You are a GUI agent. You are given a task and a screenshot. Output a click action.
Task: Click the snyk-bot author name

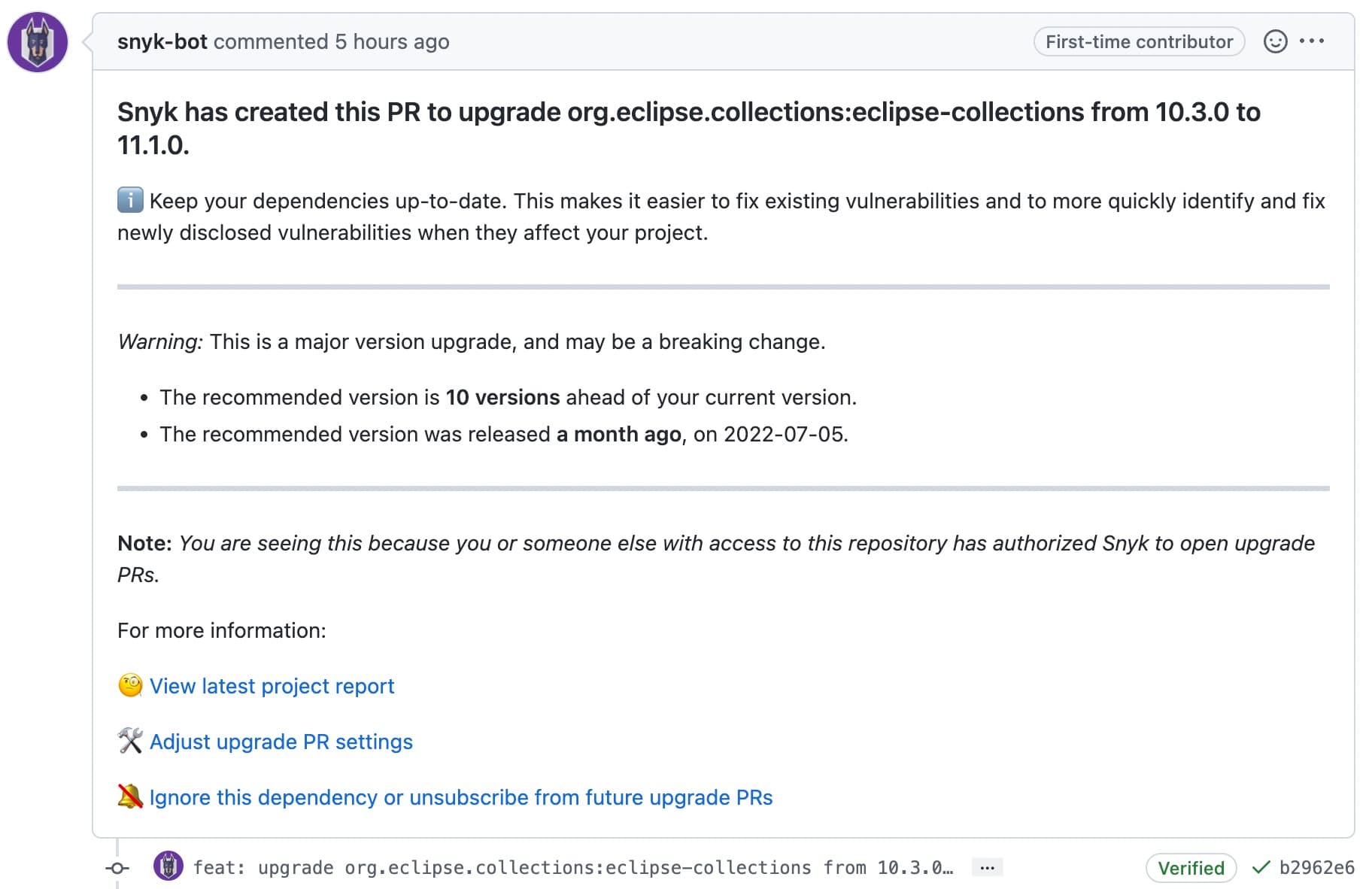pos(162,41)
